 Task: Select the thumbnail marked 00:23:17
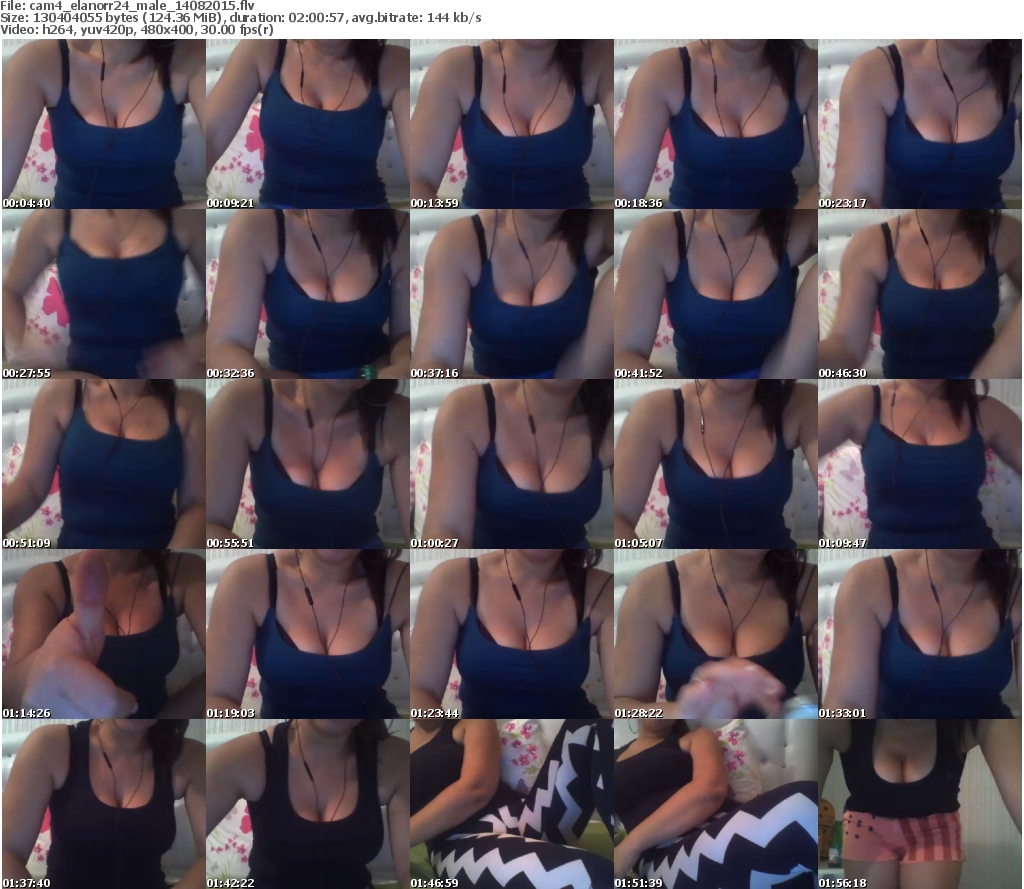(920, 124)
